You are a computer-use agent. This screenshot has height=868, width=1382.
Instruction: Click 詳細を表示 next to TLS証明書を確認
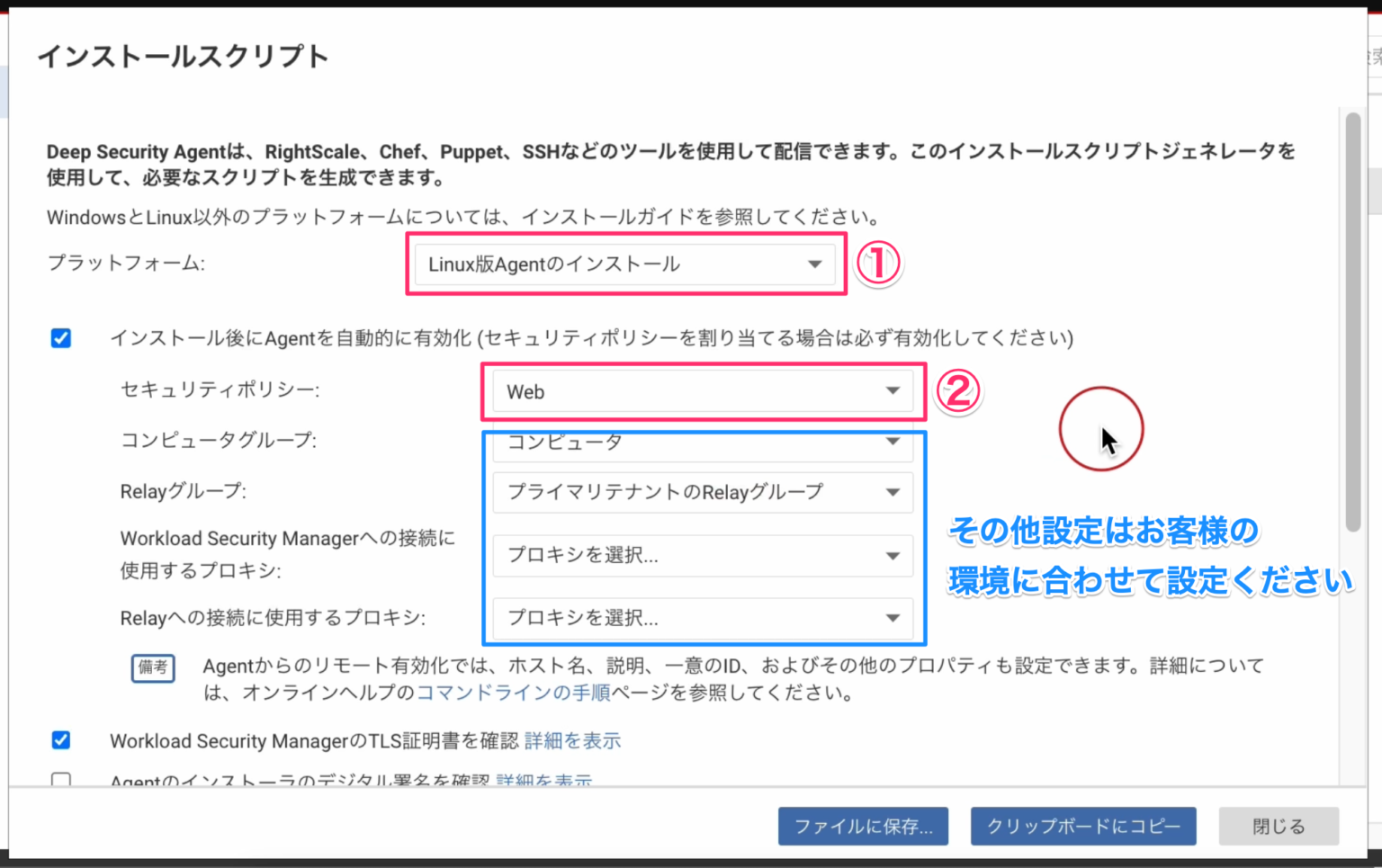[571, 740]
